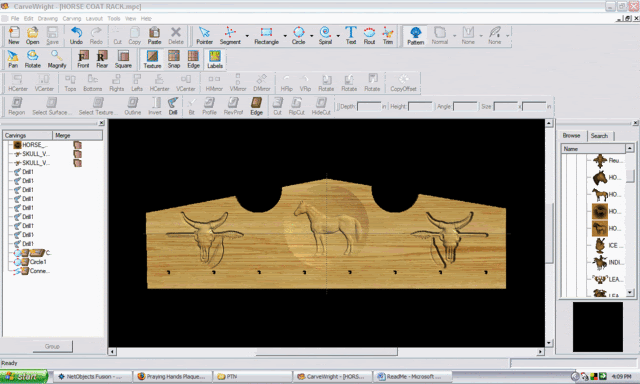640x384 pixels.
Task: Switch to the Search tab
Action: click(599, 136)
